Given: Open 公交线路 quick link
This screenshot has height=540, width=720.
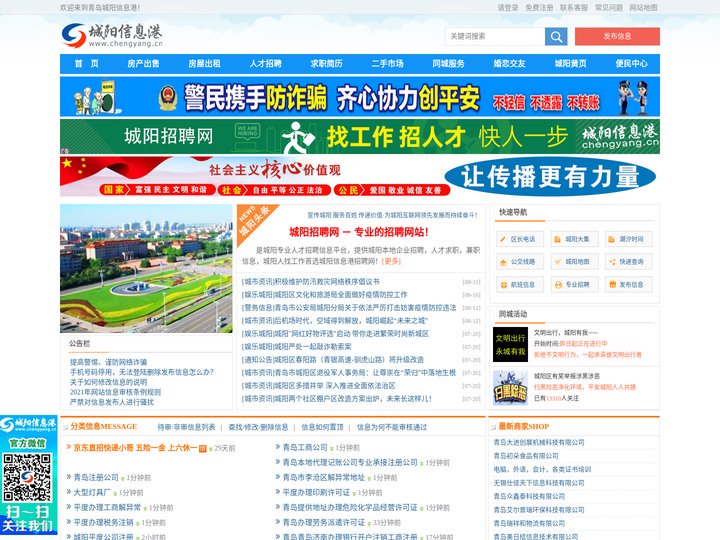Looking at the screenshot, I should pyautogui.click(x=520, y=262).
